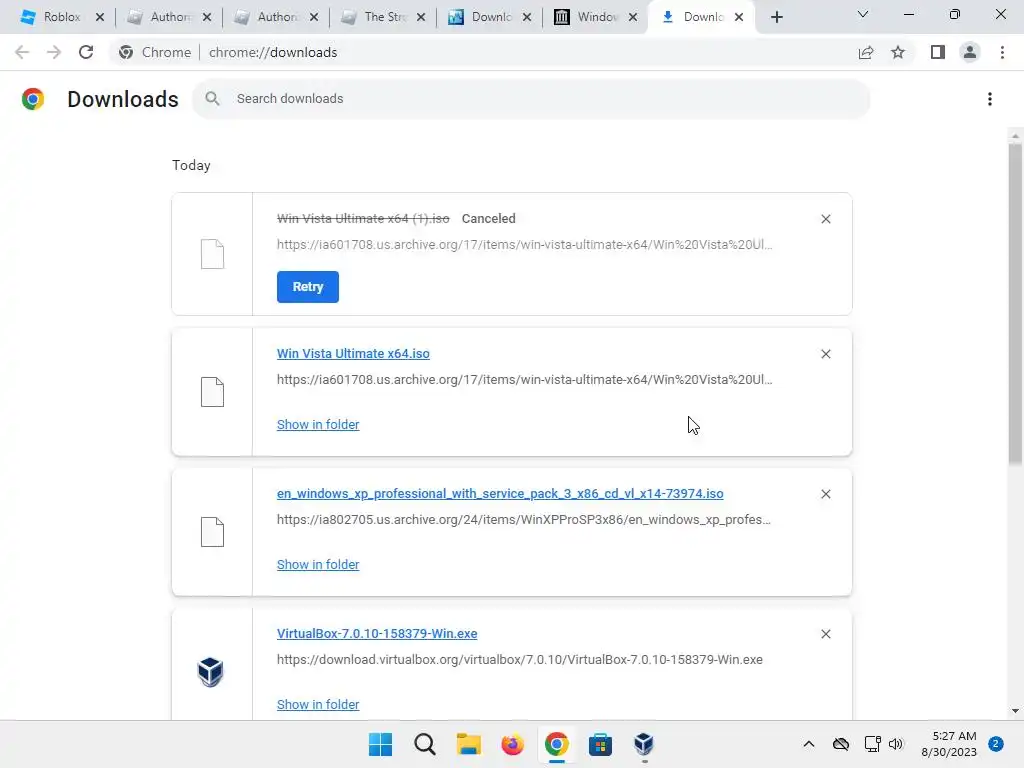Viewport: 1024px width, 768px height.
Task: Retry the canceled Win Vista download
Action: 308,287
